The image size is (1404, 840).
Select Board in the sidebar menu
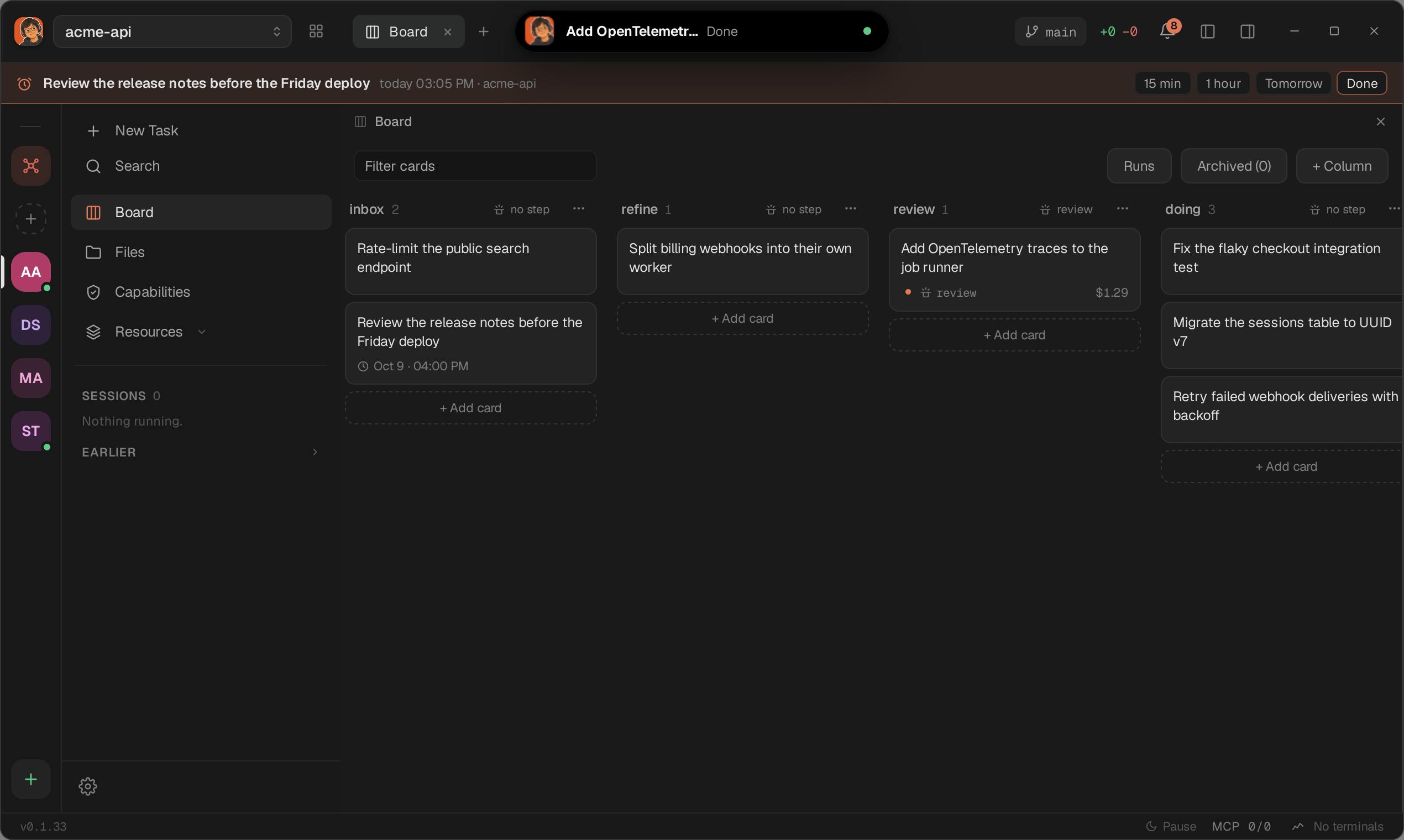click(201, 212)
